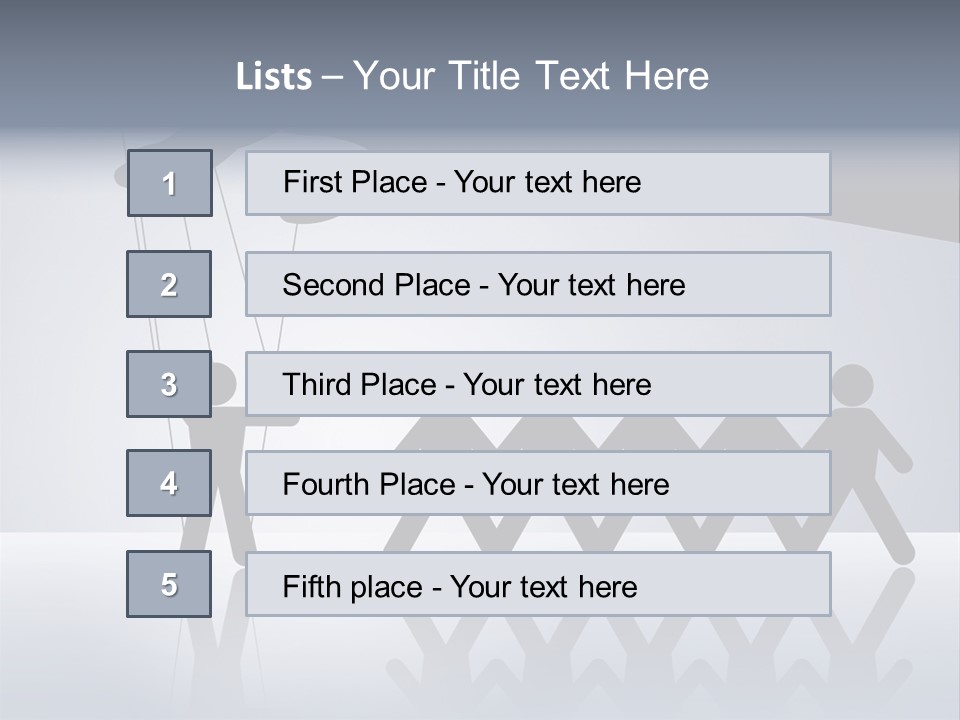Pick the number 3 box
This screenshot has height=720, width=960.
pyautogui.click(x=169, y=384)
